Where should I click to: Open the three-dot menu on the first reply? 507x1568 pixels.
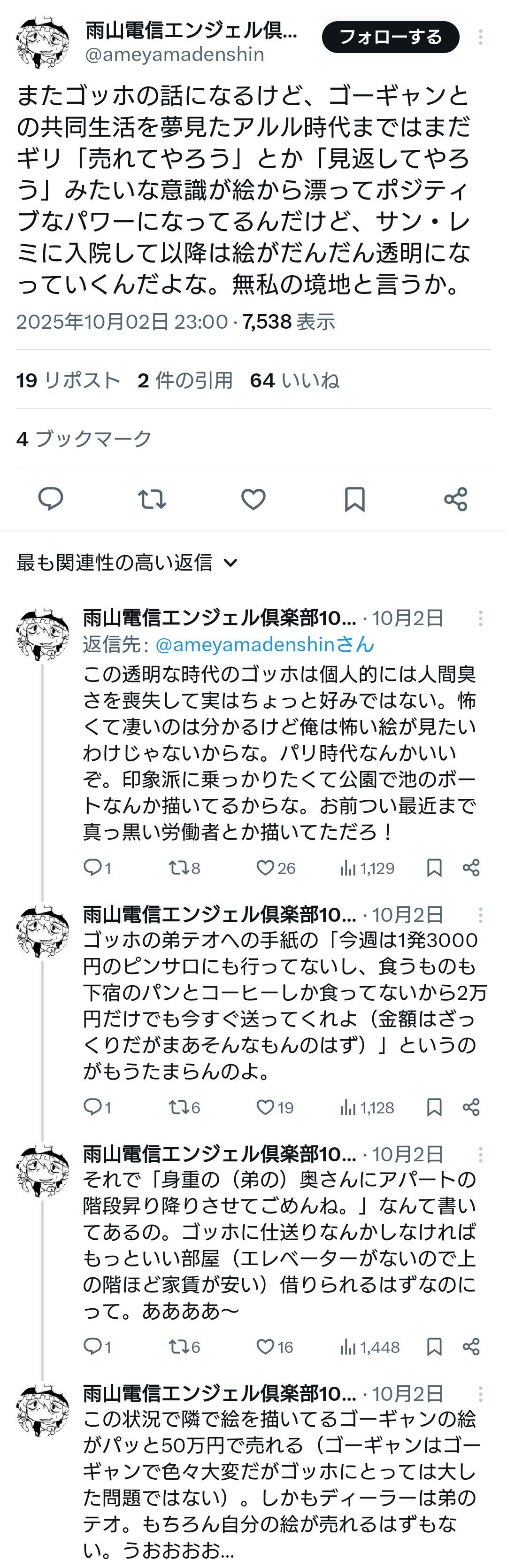pos(480,618)
